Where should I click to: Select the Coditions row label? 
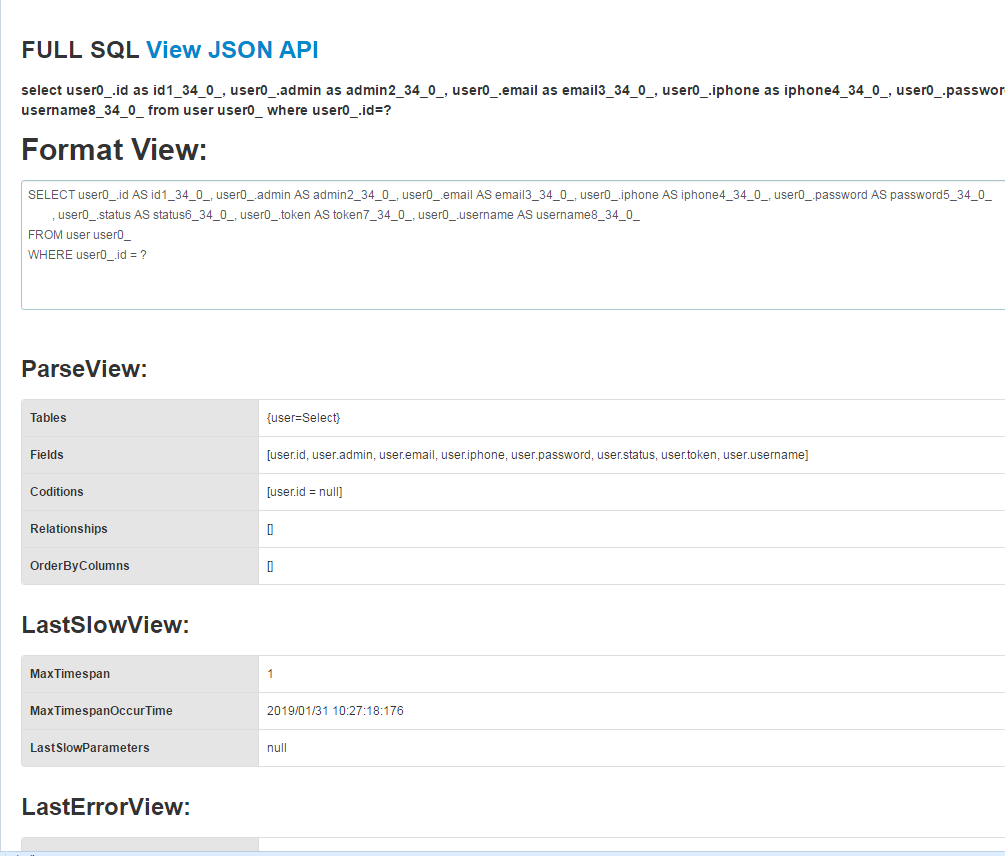tap(56, 492)
